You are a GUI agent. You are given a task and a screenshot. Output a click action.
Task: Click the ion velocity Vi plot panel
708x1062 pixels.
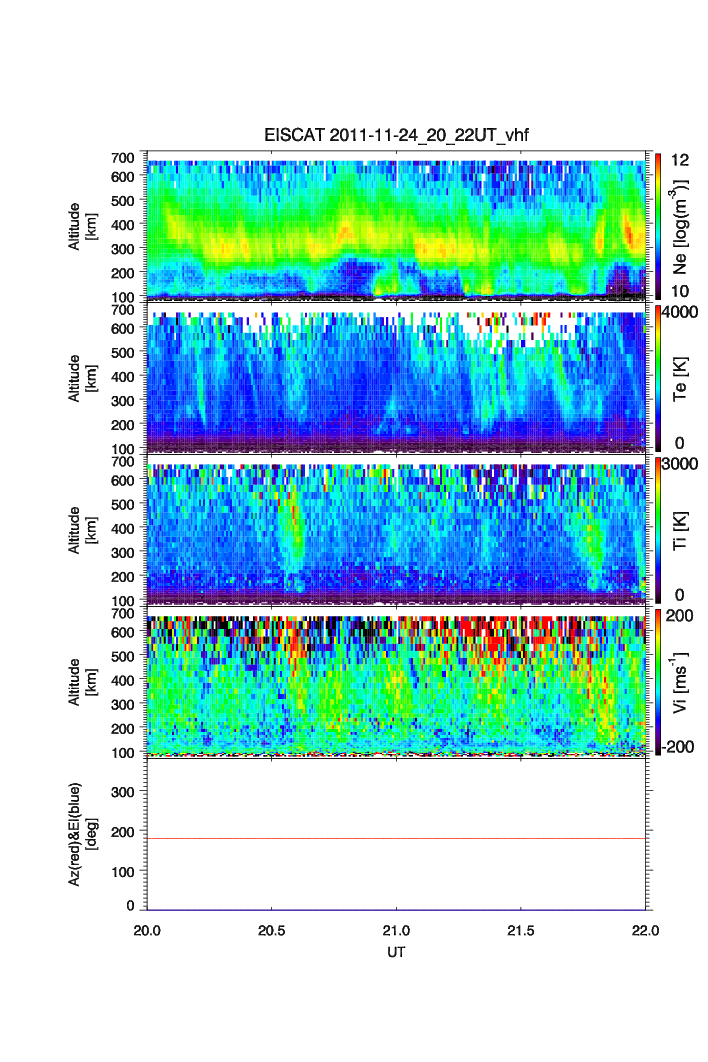(396, 681)
